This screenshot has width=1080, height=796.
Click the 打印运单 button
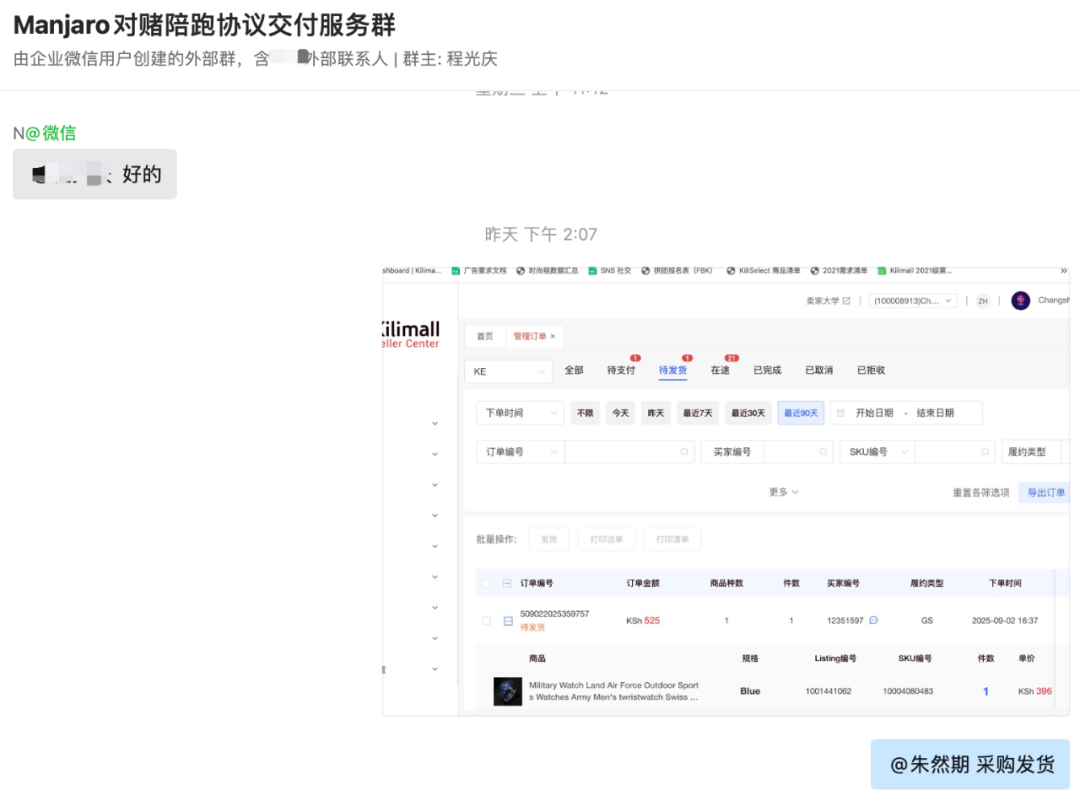pos(606,539)
